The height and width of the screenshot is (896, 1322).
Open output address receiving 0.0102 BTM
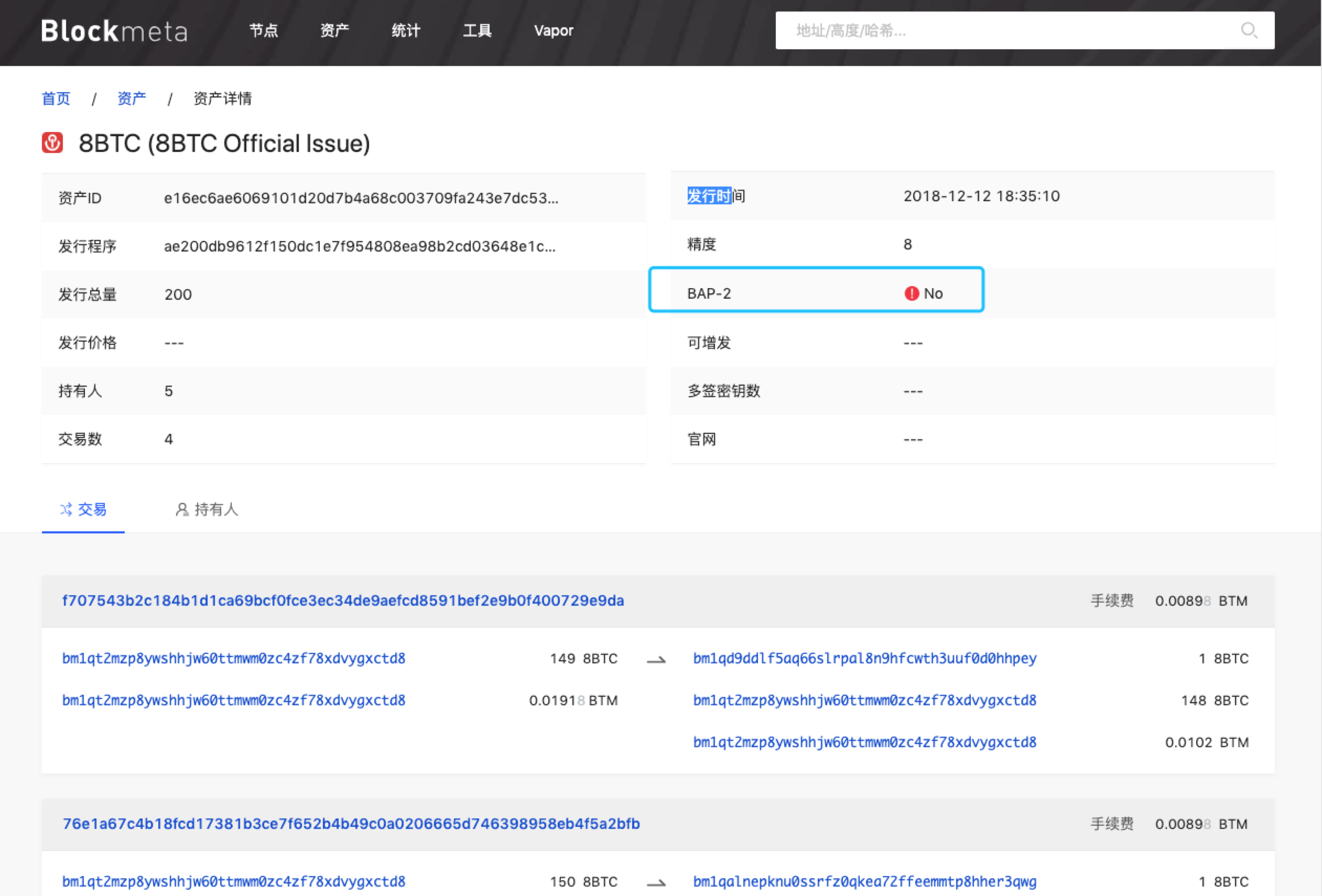pyautogui.click(x=865, y=742)
